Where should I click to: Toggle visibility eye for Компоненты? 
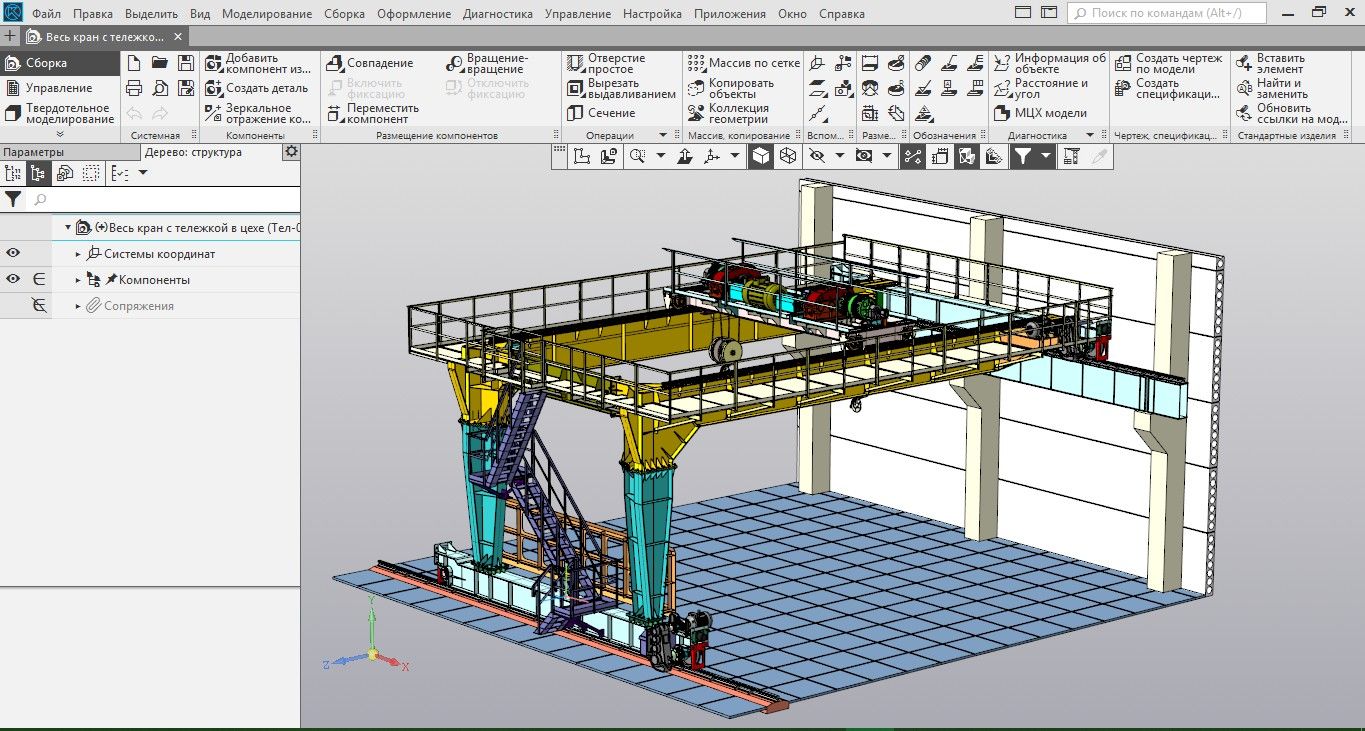pos(13,280)
